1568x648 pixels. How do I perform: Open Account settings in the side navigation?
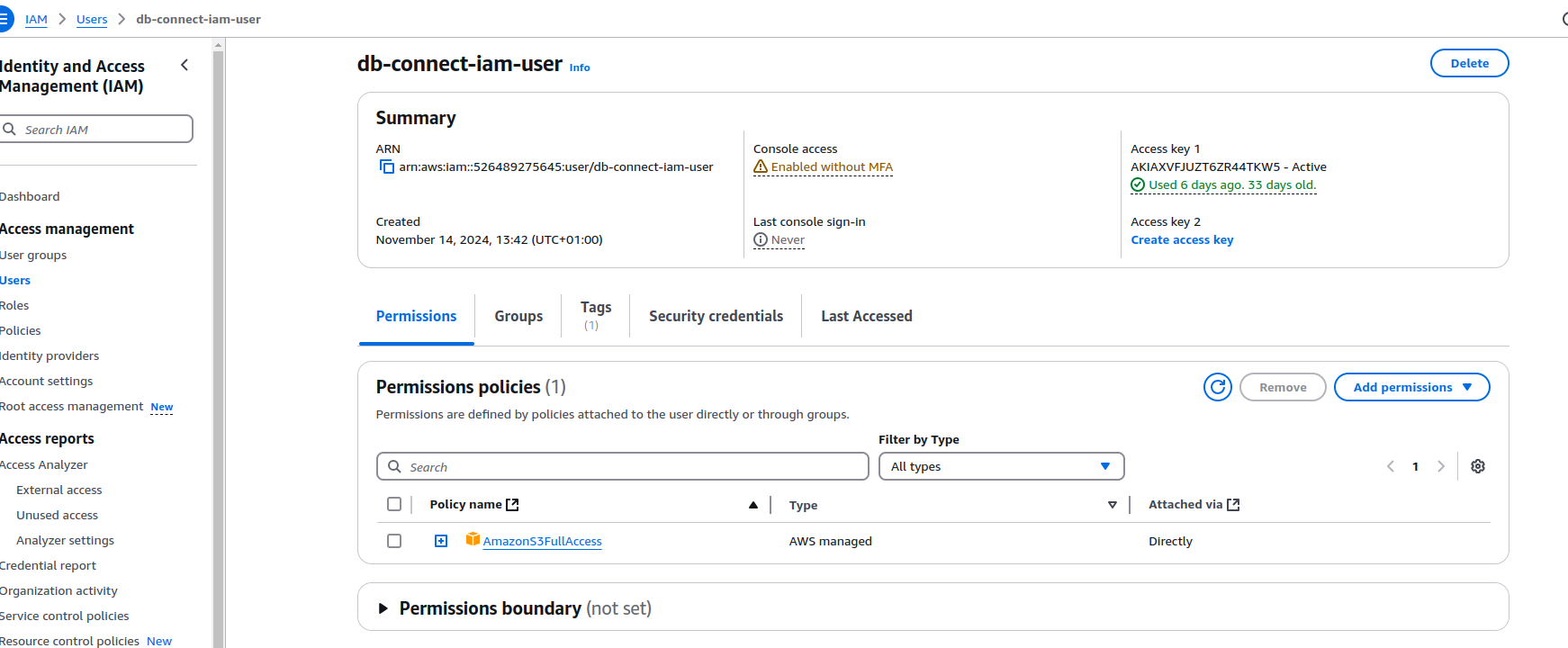click(47, 381)
